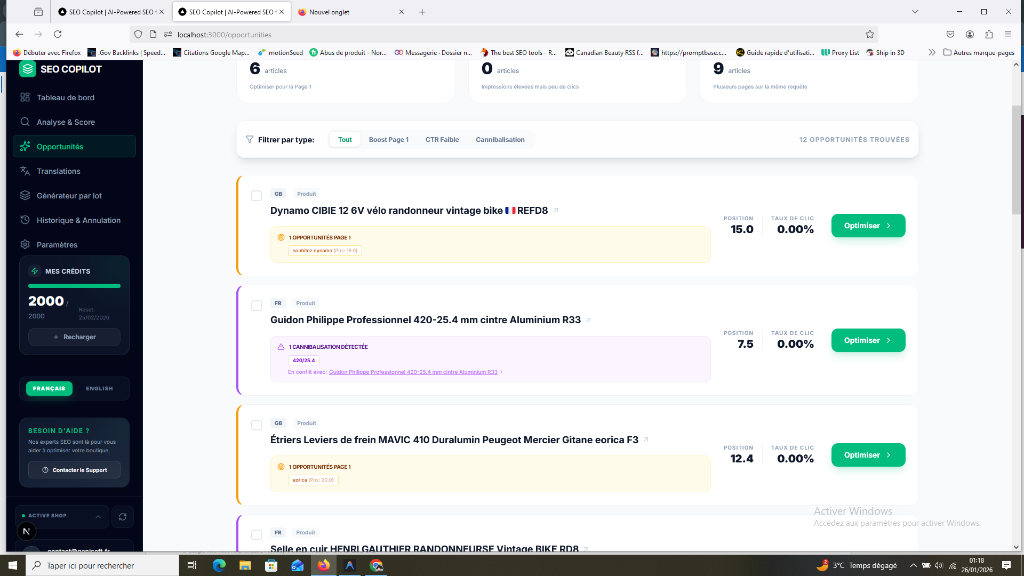Open Paramètres gear icon in the sidebar
The height and width of the screenshot is (576, 1024).
pos(25,244)
